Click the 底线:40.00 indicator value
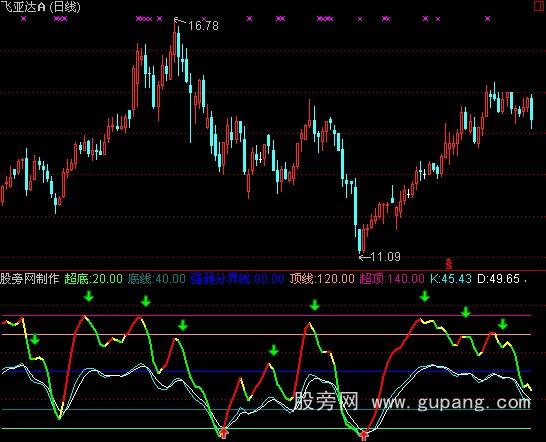This screenshot has width=546, height=442. pos(156,279)
